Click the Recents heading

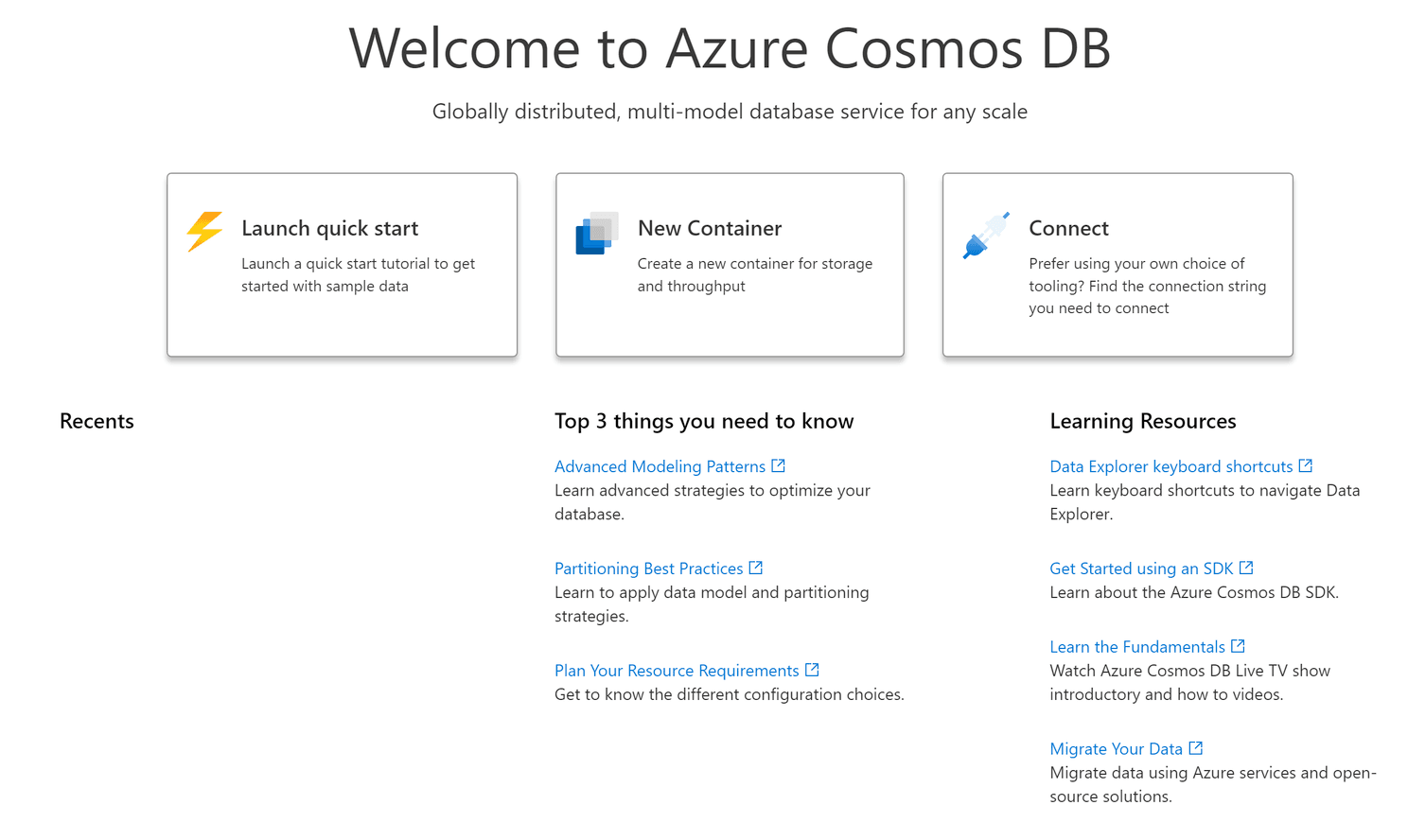click(97, 421)
